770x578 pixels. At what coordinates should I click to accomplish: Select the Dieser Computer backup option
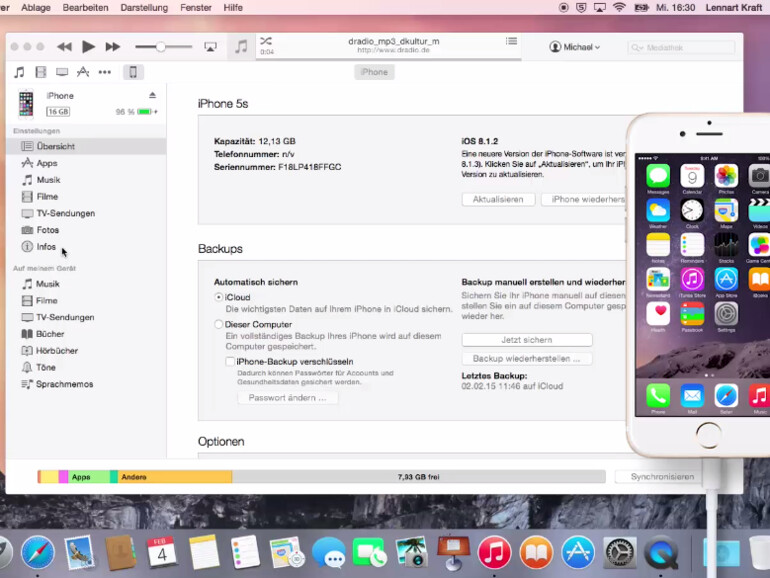[x=219, y=324]
